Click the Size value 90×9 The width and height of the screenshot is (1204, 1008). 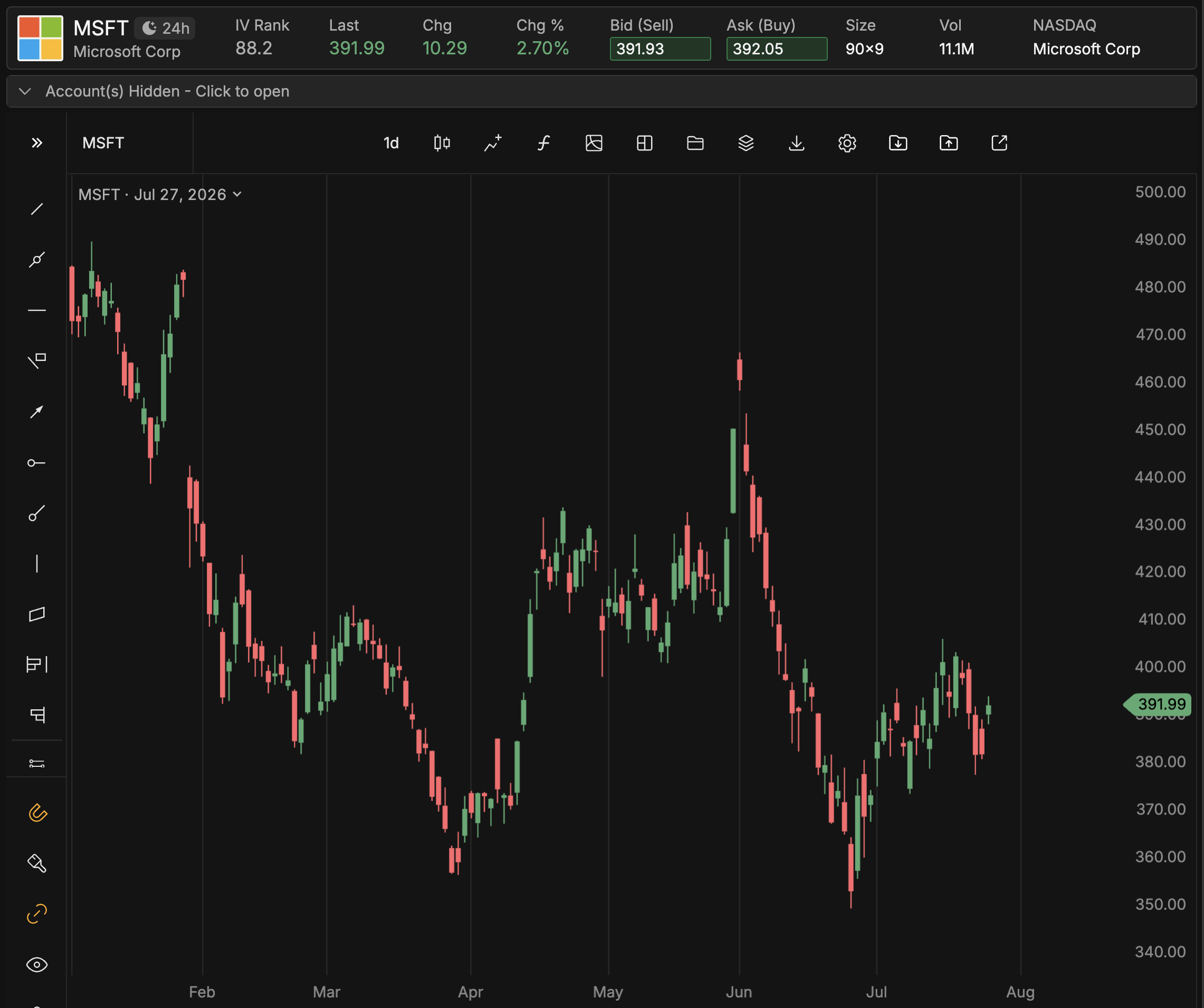tap(865, 49)
